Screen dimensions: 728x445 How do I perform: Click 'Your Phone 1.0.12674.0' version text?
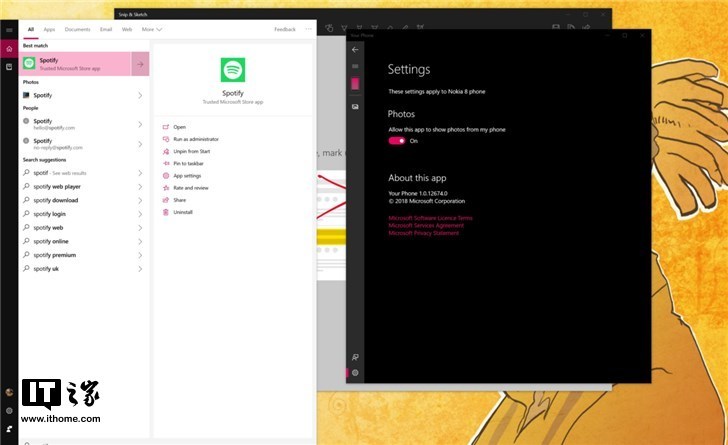click(418, 193)
